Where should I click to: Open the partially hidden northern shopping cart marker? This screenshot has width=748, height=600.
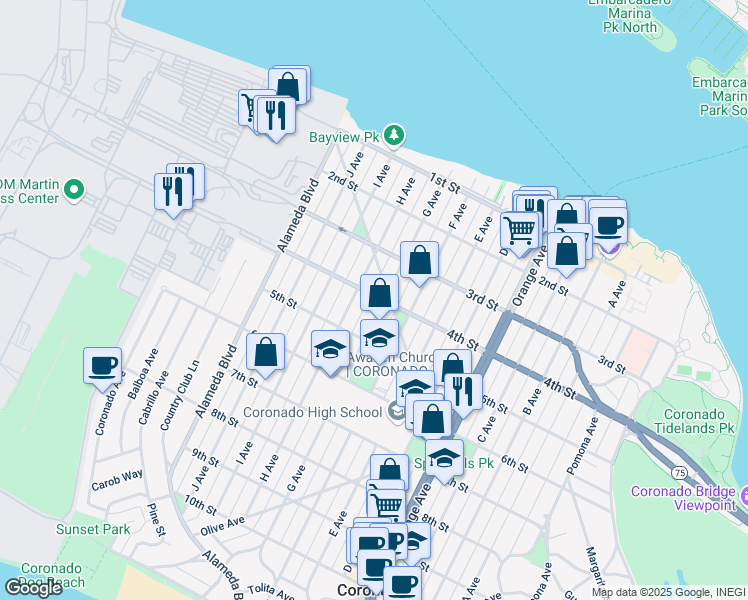click(247, 107)
